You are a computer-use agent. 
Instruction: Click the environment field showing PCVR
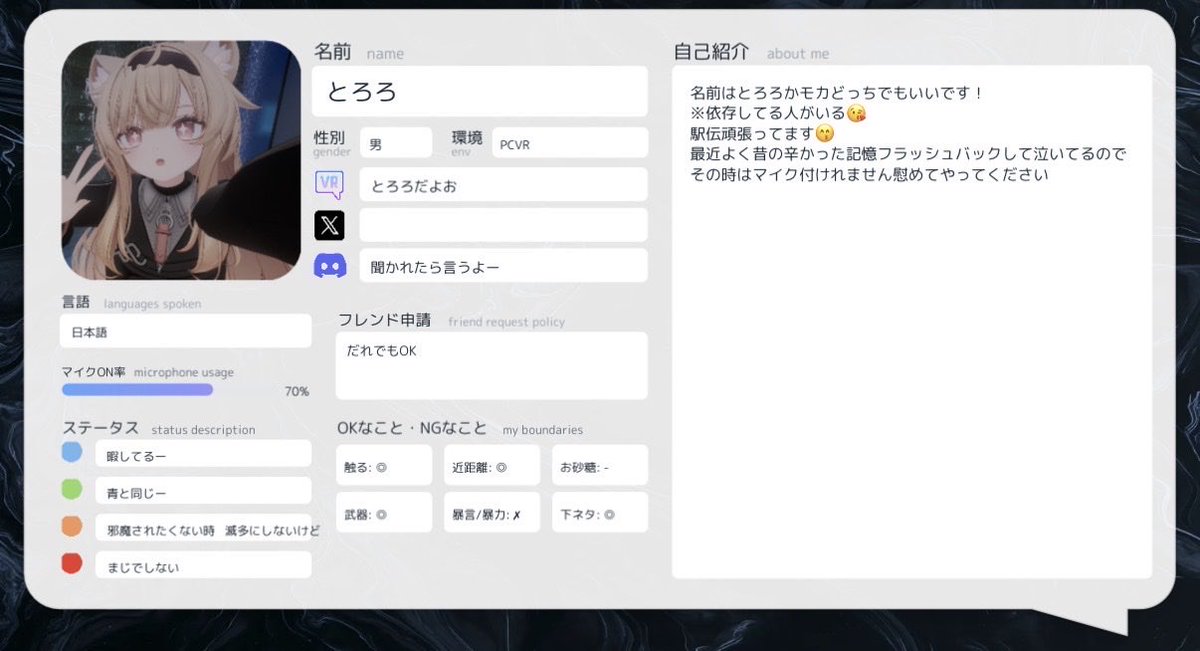pyautogui.click(x=570, y=143)
